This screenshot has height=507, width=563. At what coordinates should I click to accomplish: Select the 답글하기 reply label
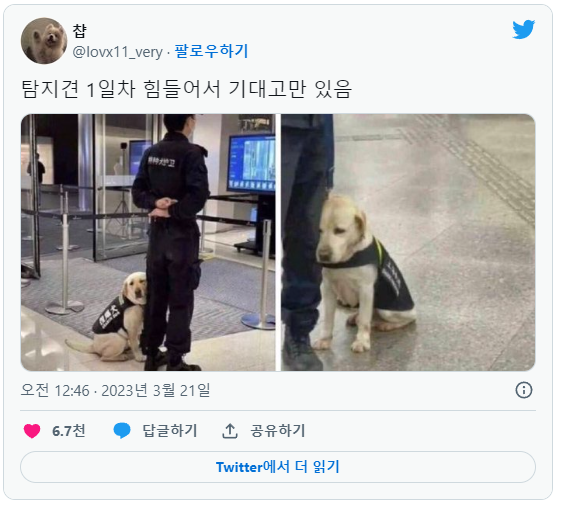pyautogui.click(x=170, y=431)
